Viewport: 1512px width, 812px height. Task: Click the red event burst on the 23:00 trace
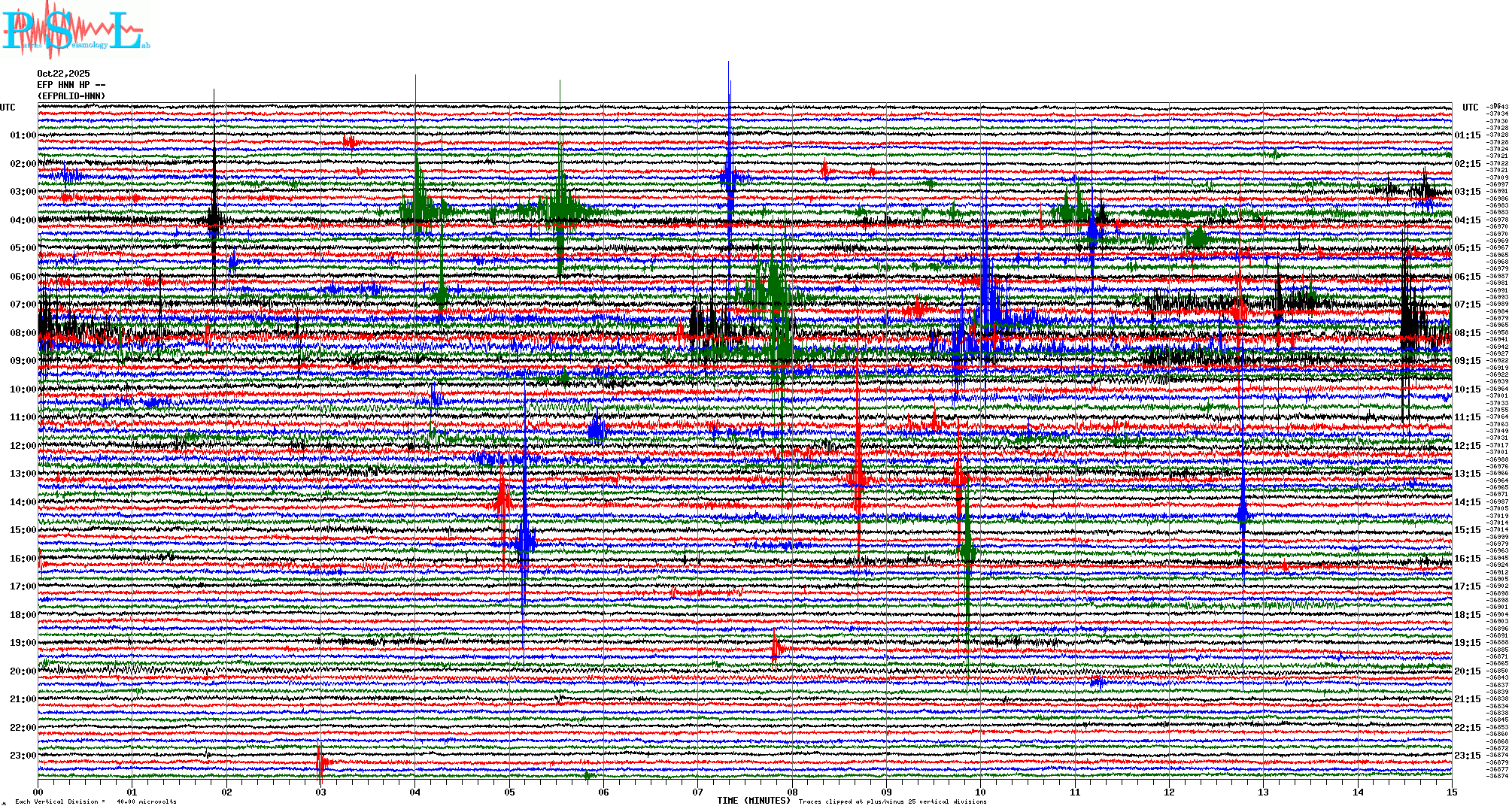coord(321,762)
